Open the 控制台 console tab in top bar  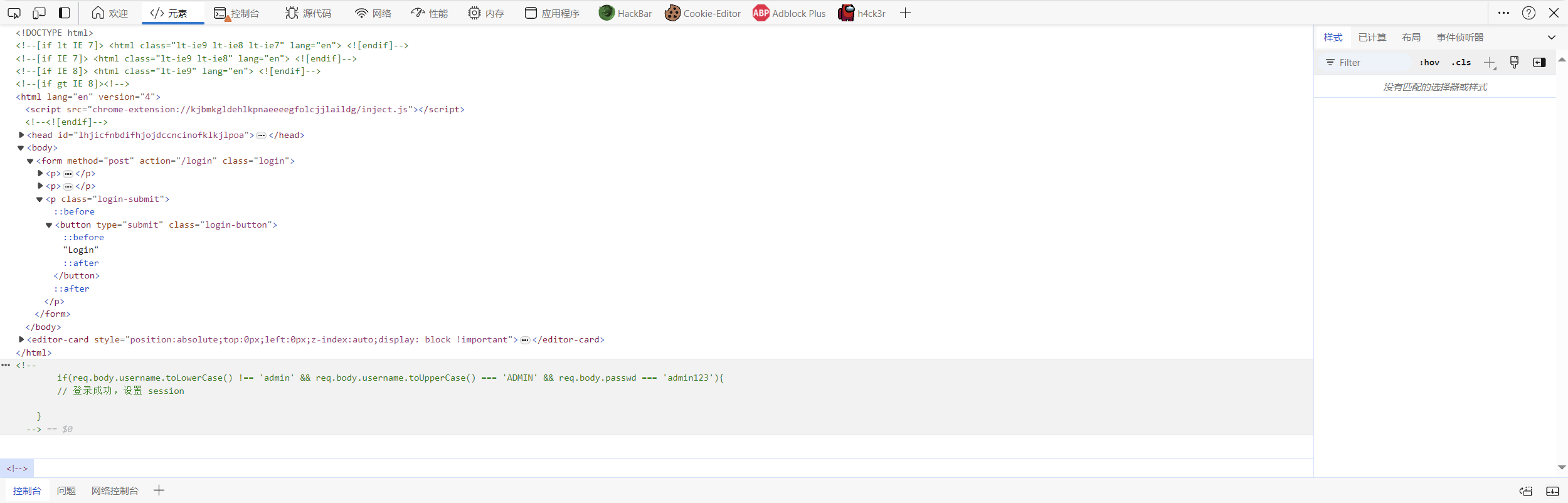pos(236,13)
